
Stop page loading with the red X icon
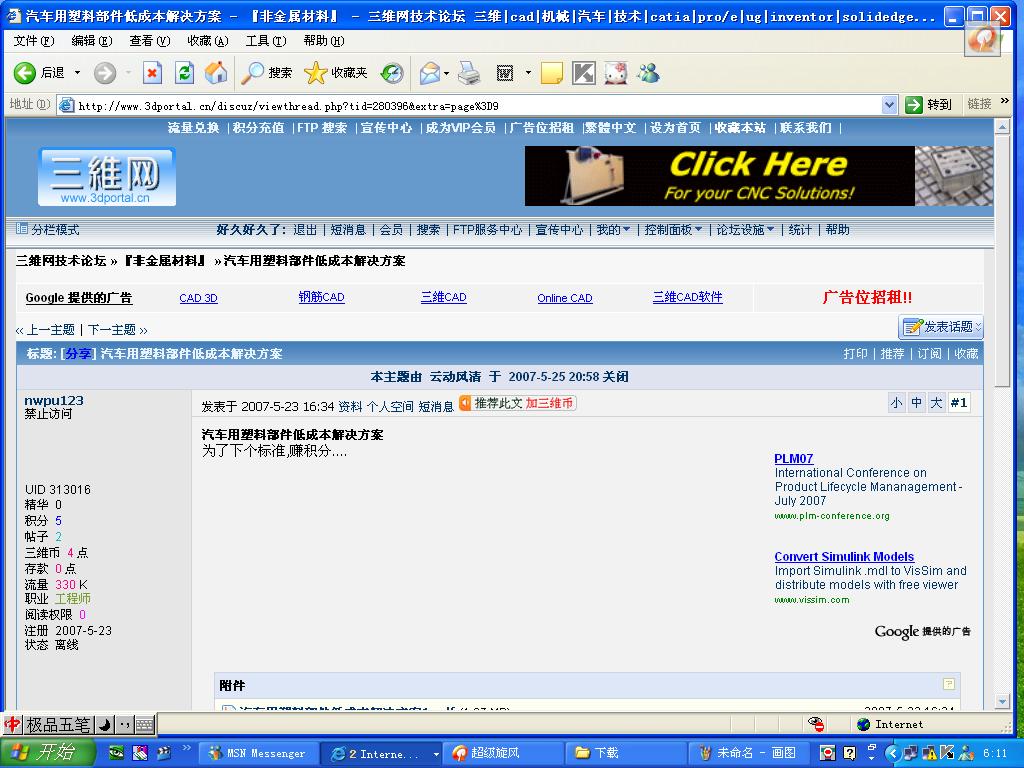click(x=152, y=72)
